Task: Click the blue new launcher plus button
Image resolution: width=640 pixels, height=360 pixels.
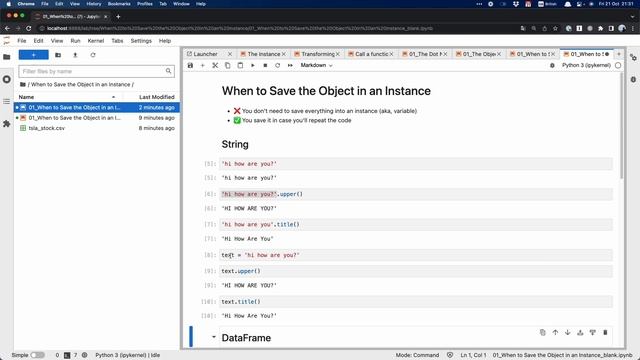Action: pyautogui.click(x=33, y=55)
